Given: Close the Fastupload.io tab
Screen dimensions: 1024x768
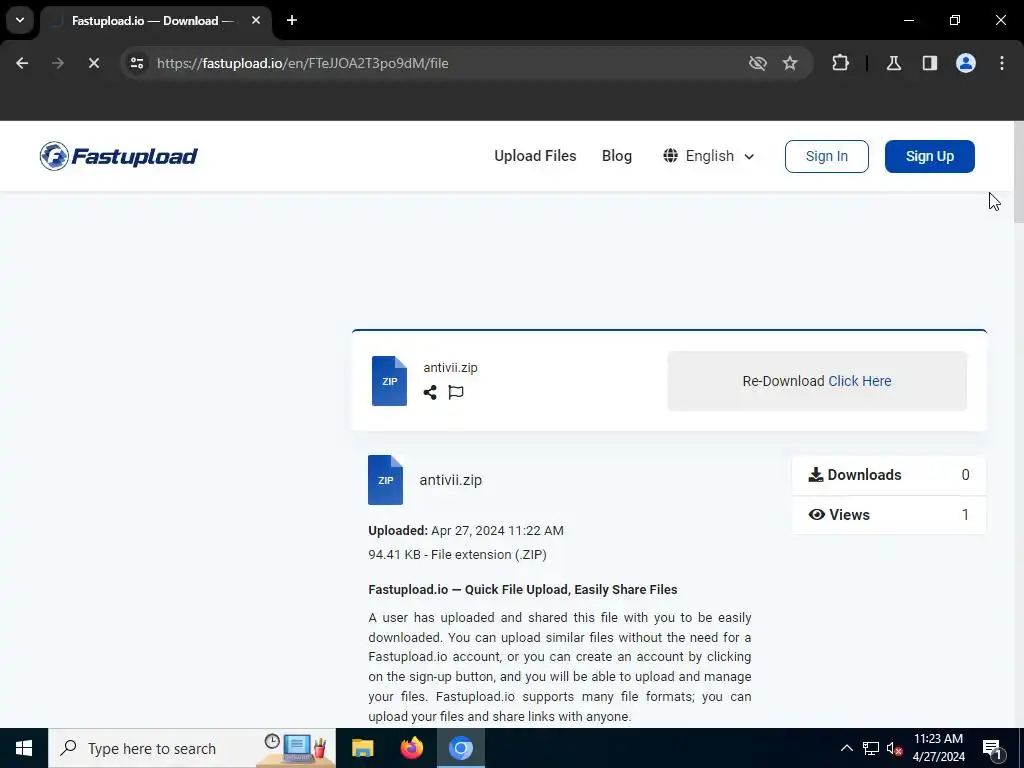Looking at the screenshot, I should click(256, 20).
